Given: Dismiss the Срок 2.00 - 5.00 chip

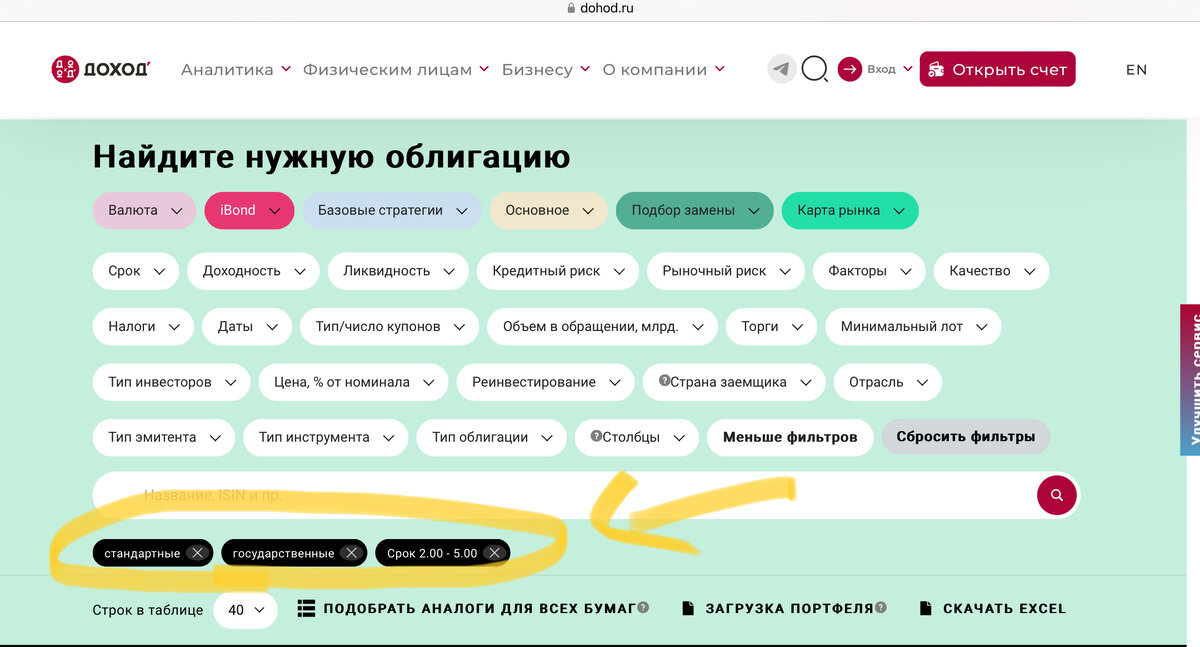Looking at the screenshot, I should (x=494, y=552).
